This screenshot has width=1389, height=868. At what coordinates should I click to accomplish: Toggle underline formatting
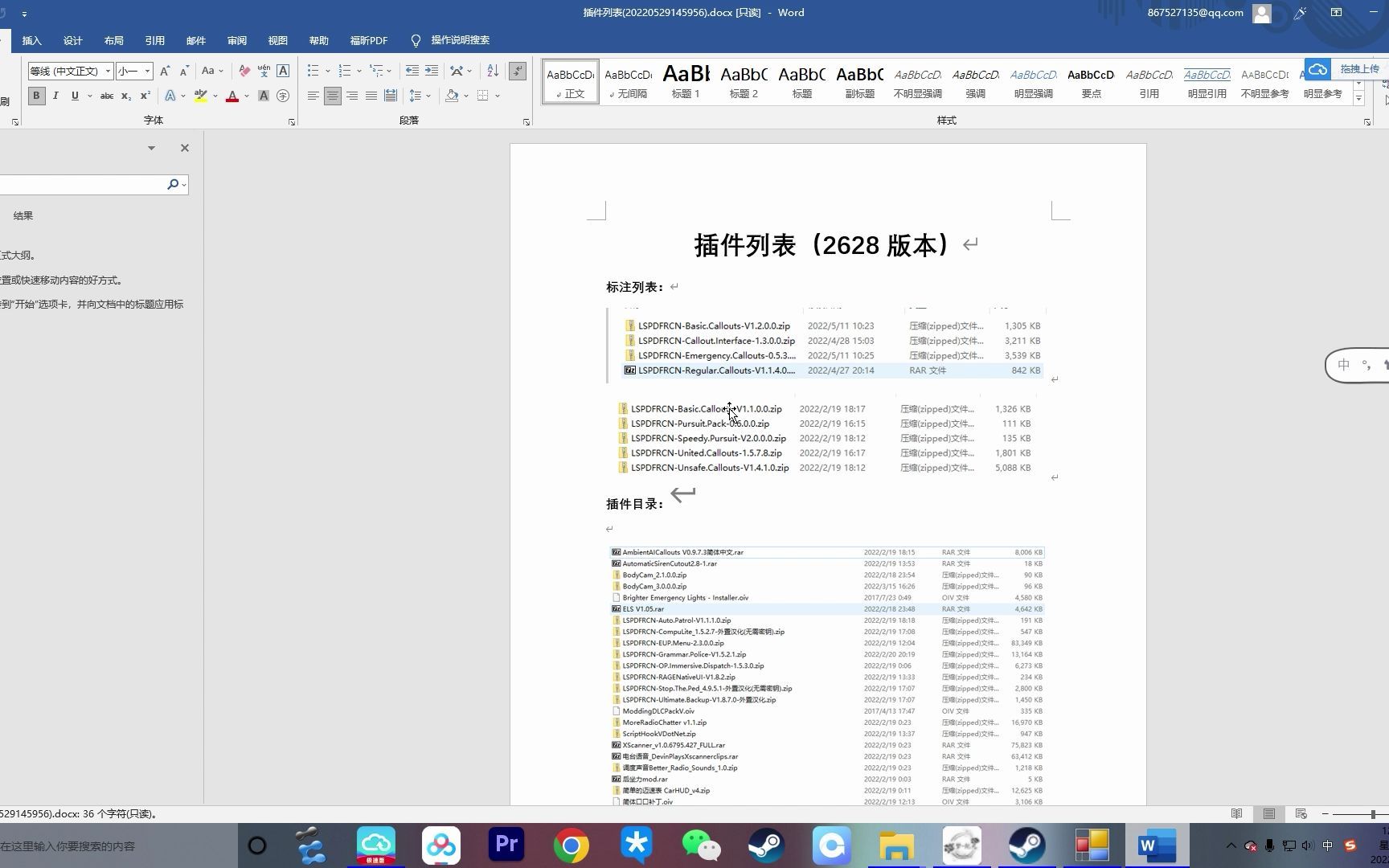click(x=75, y=96)
